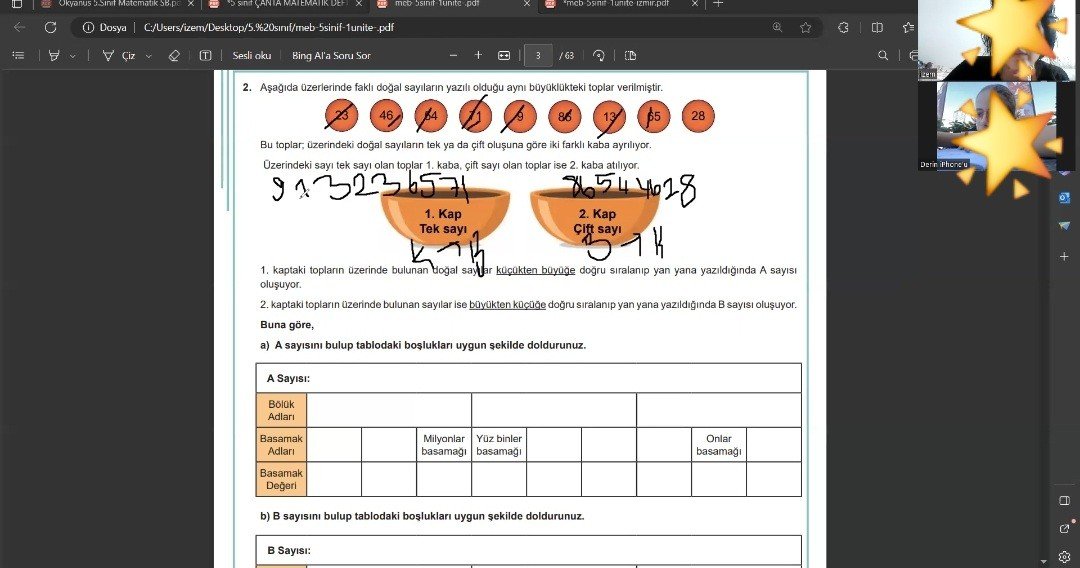Select the highlighter tool
Screen dimensions: 1080x568
tap(54, 56)
